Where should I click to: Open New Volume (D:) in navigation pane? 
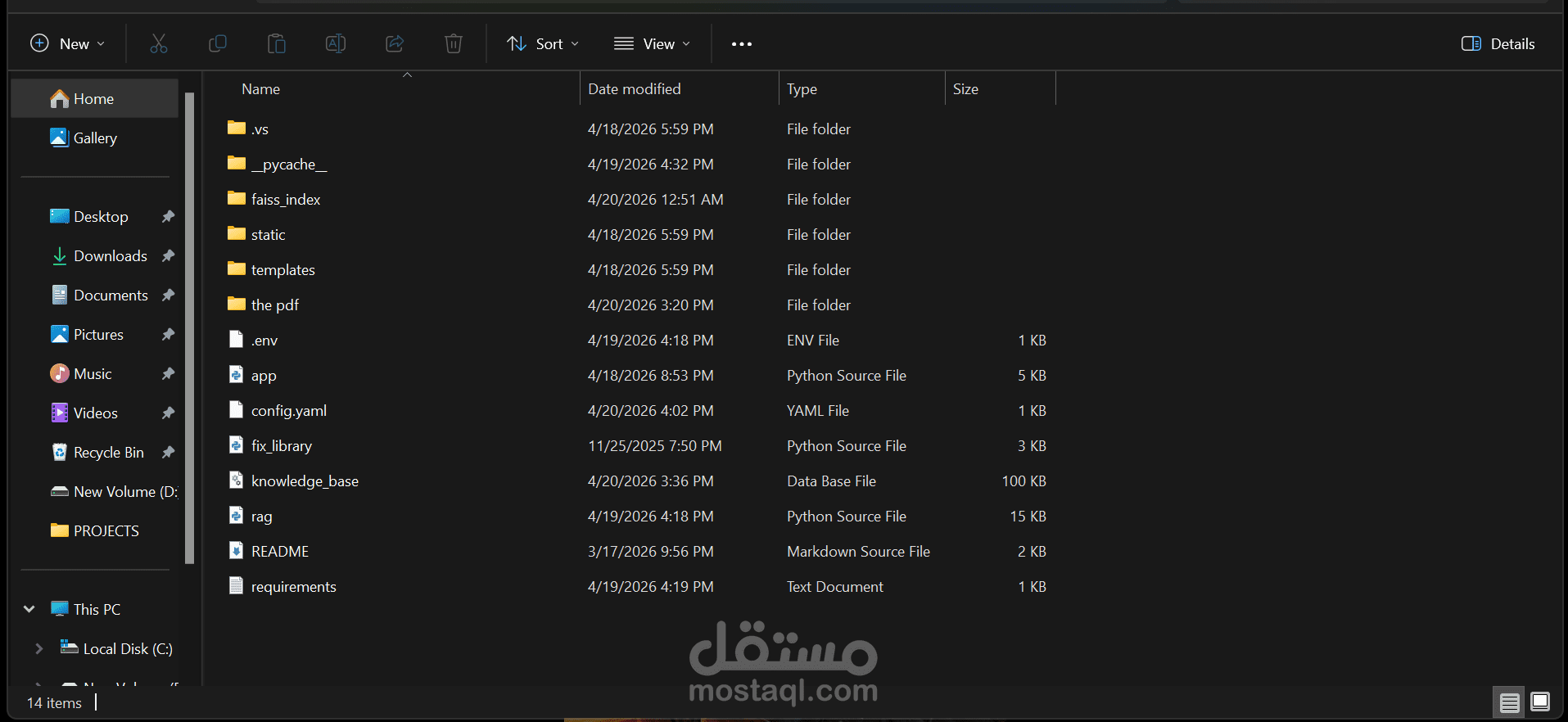114,492
